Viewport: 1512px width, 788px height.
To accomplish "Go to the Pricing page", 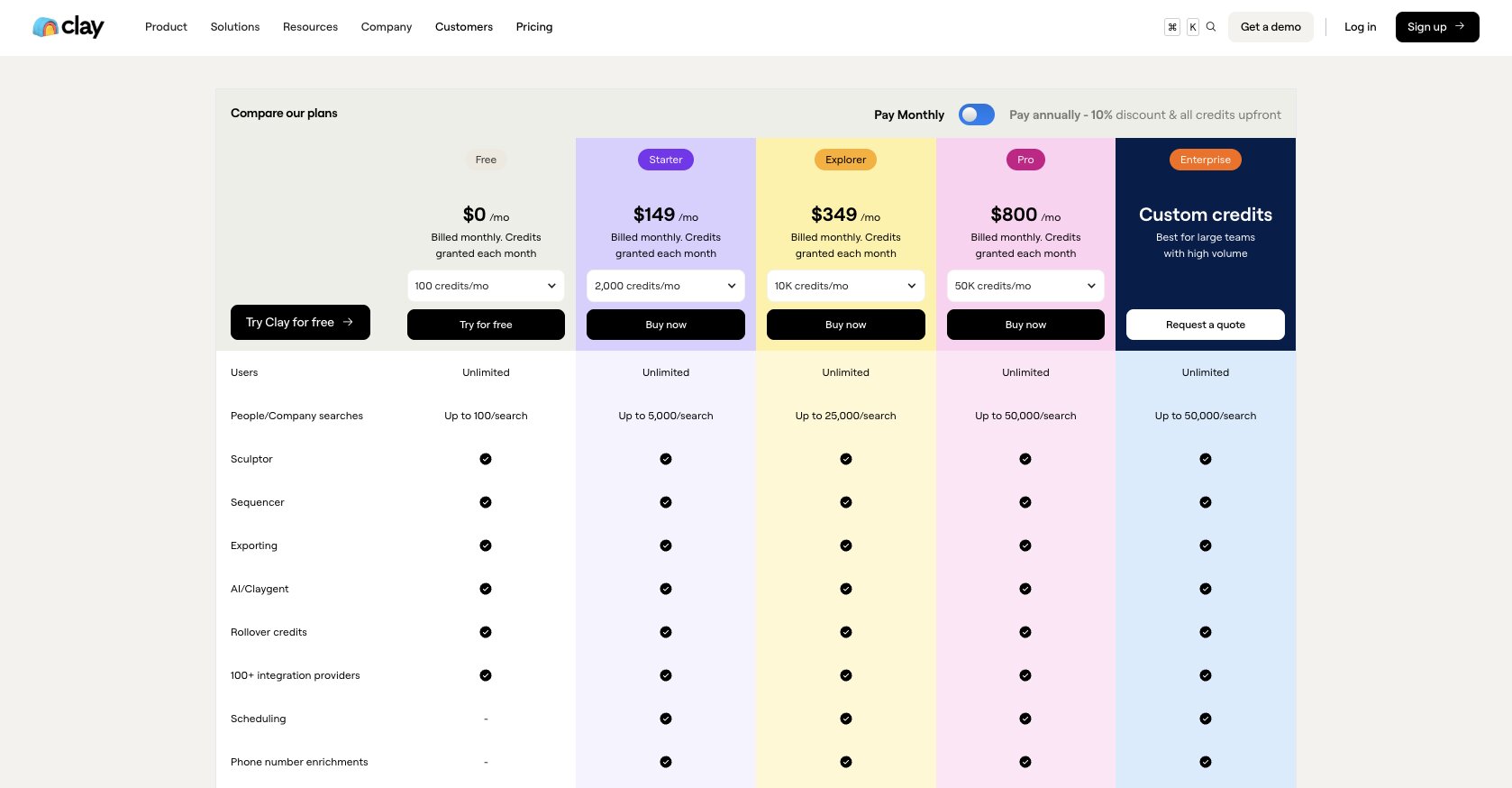I will 534,27.
